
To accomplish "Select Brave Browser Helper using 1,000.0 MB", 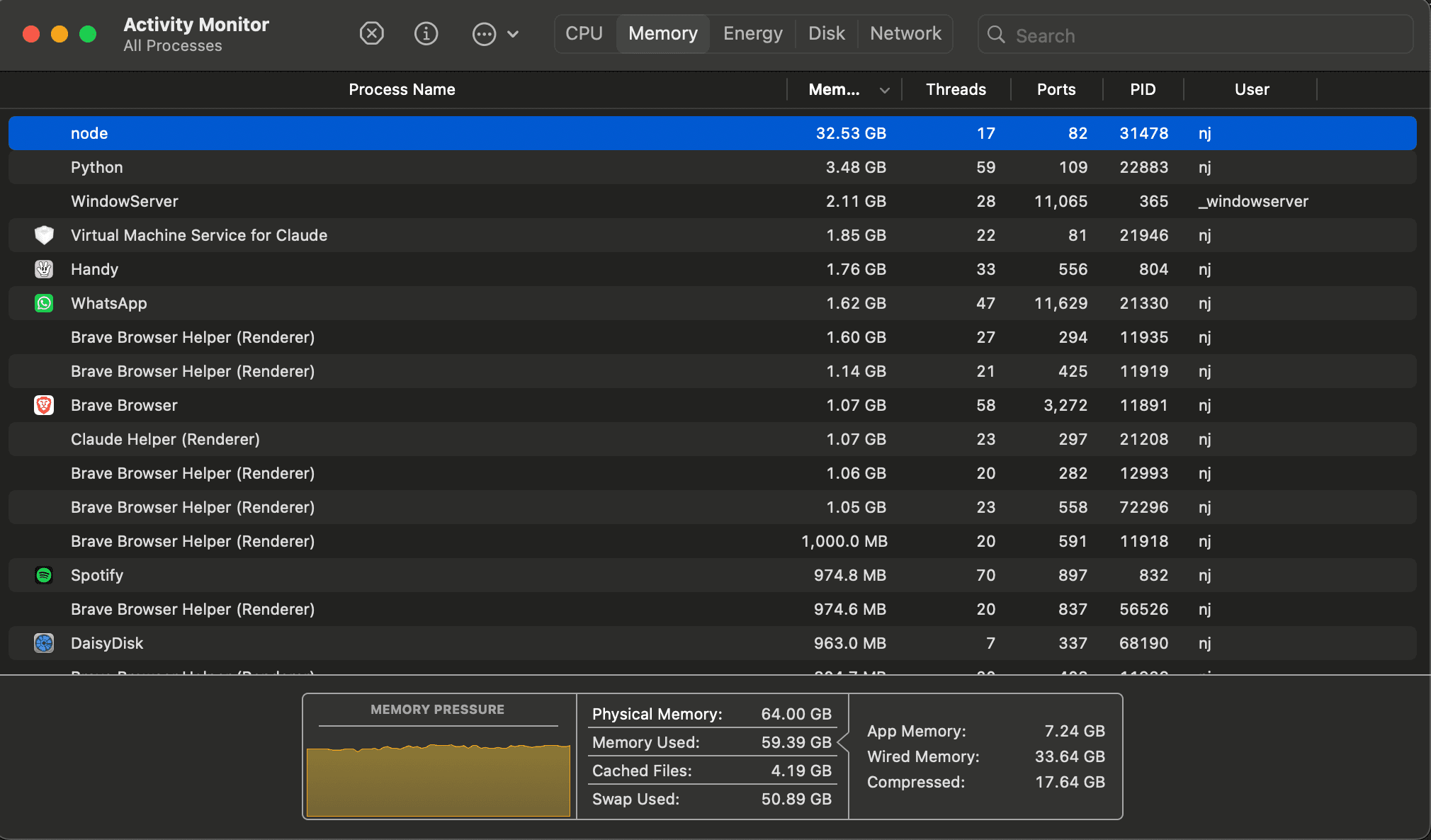I will tap(713, 541).
